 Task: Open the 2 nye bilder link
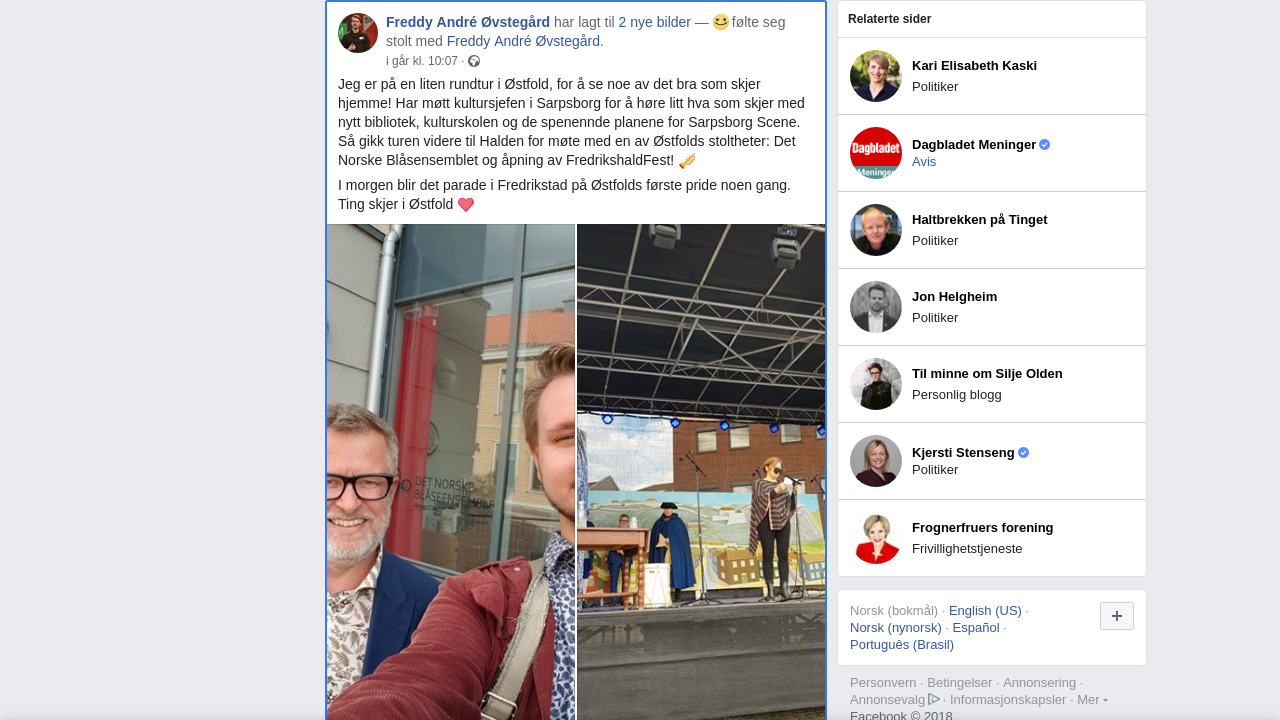click(x=654, y=22)
